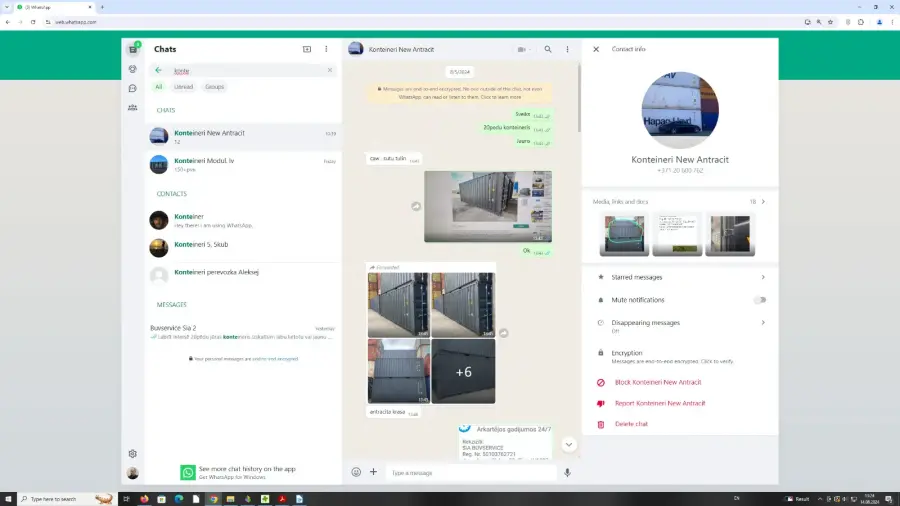Open Chats panel three-dot menu
The image size is (900, 506).
[326, 49]
